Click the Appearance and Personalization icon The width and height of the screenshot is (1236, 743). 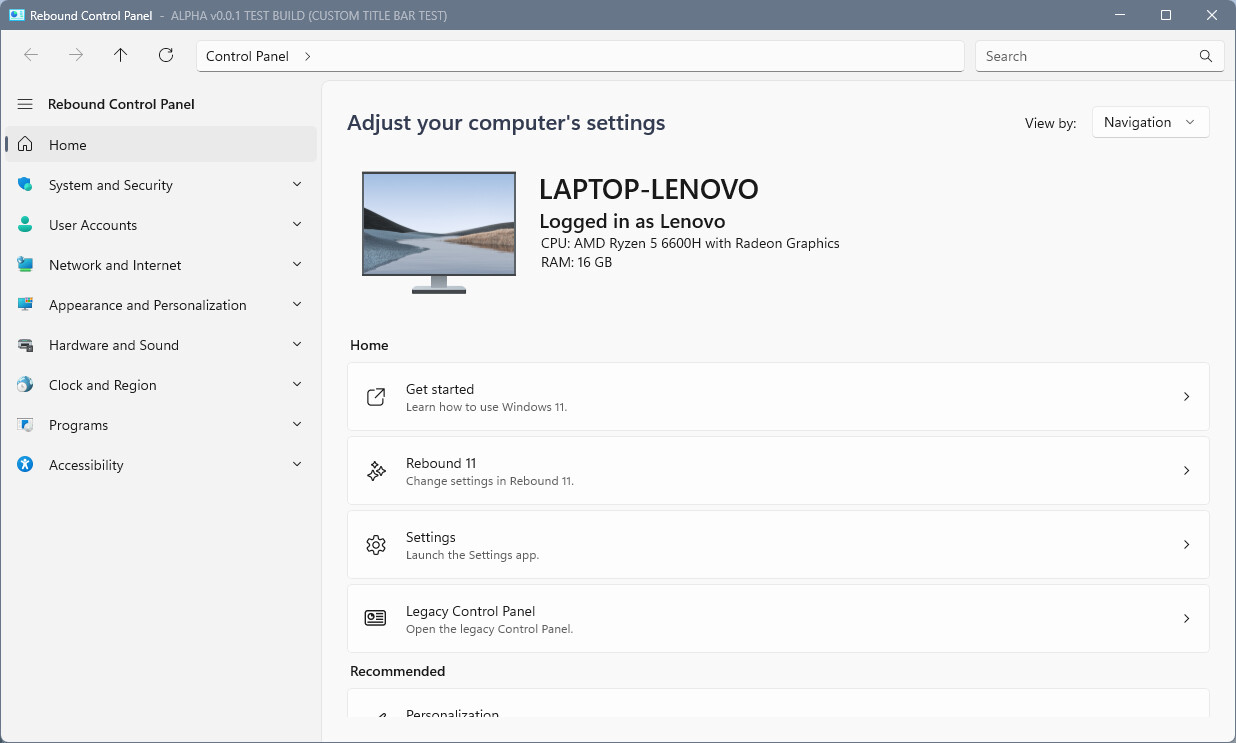click(26, 305)
